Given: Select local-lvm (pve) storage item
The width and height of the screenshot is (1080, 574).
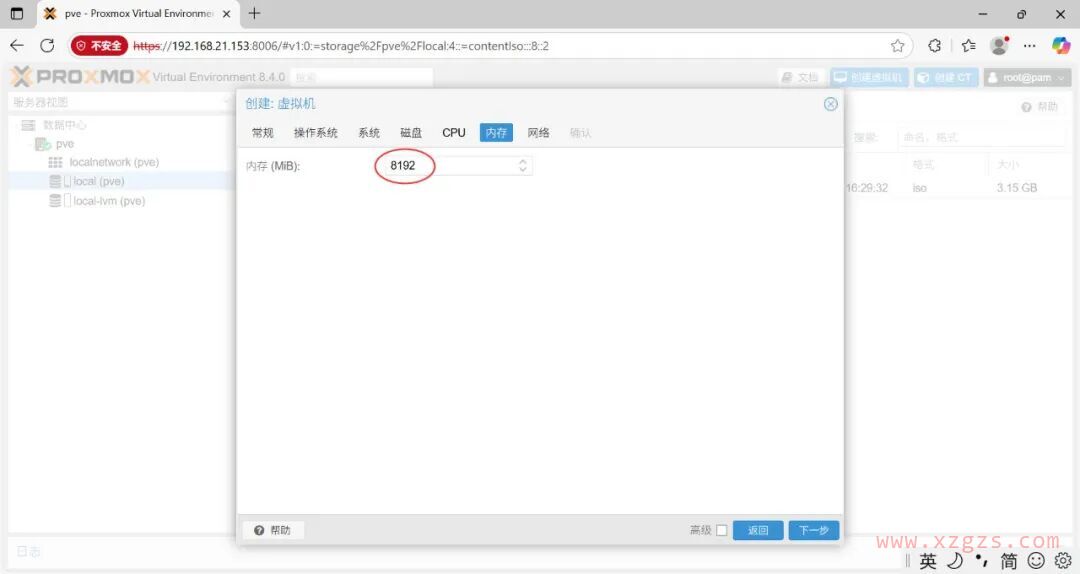Looking at the screenshot, I should (109, 201).
